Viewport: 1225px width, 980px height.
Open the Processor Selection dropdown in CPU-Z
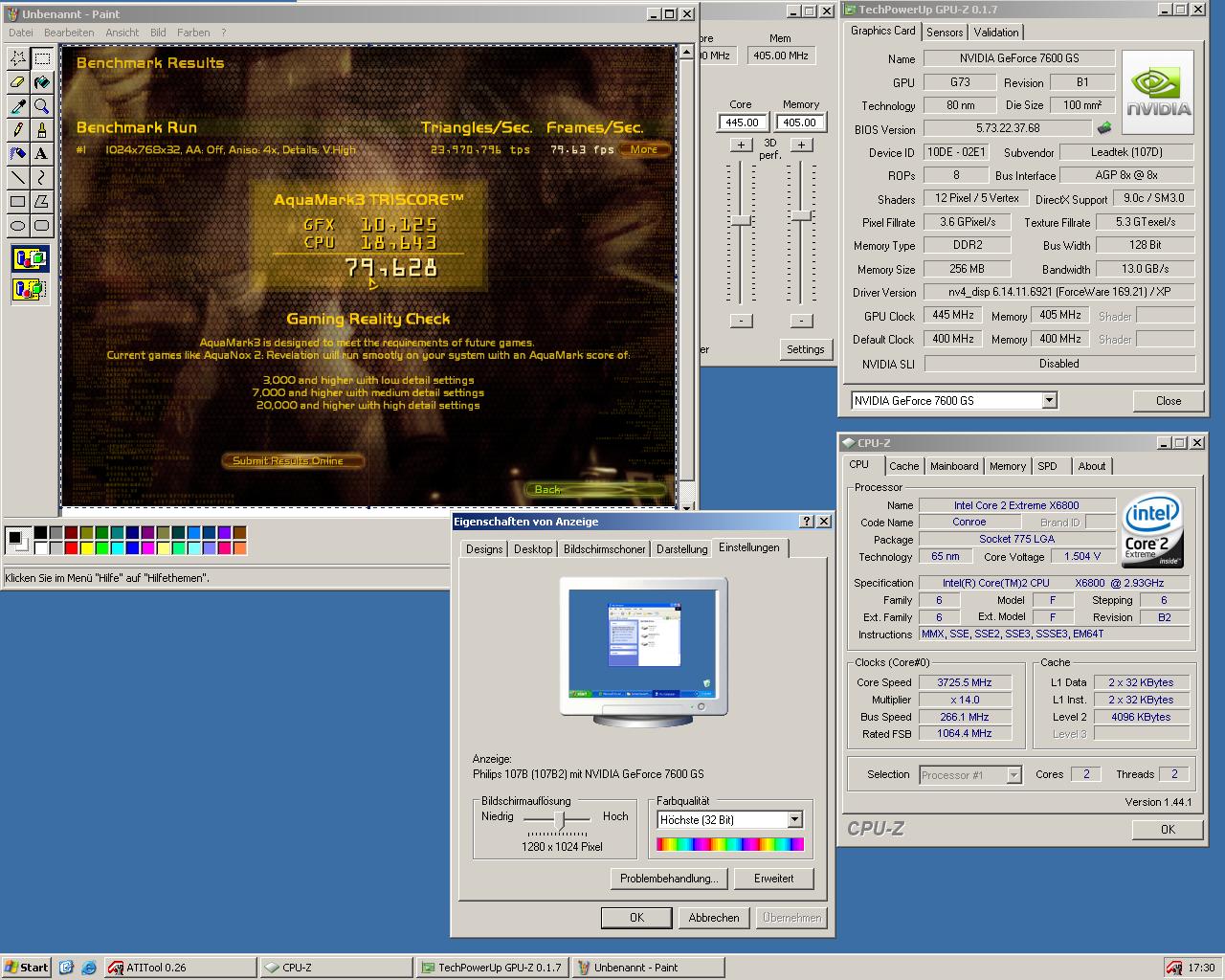[x=1013, y=775]
